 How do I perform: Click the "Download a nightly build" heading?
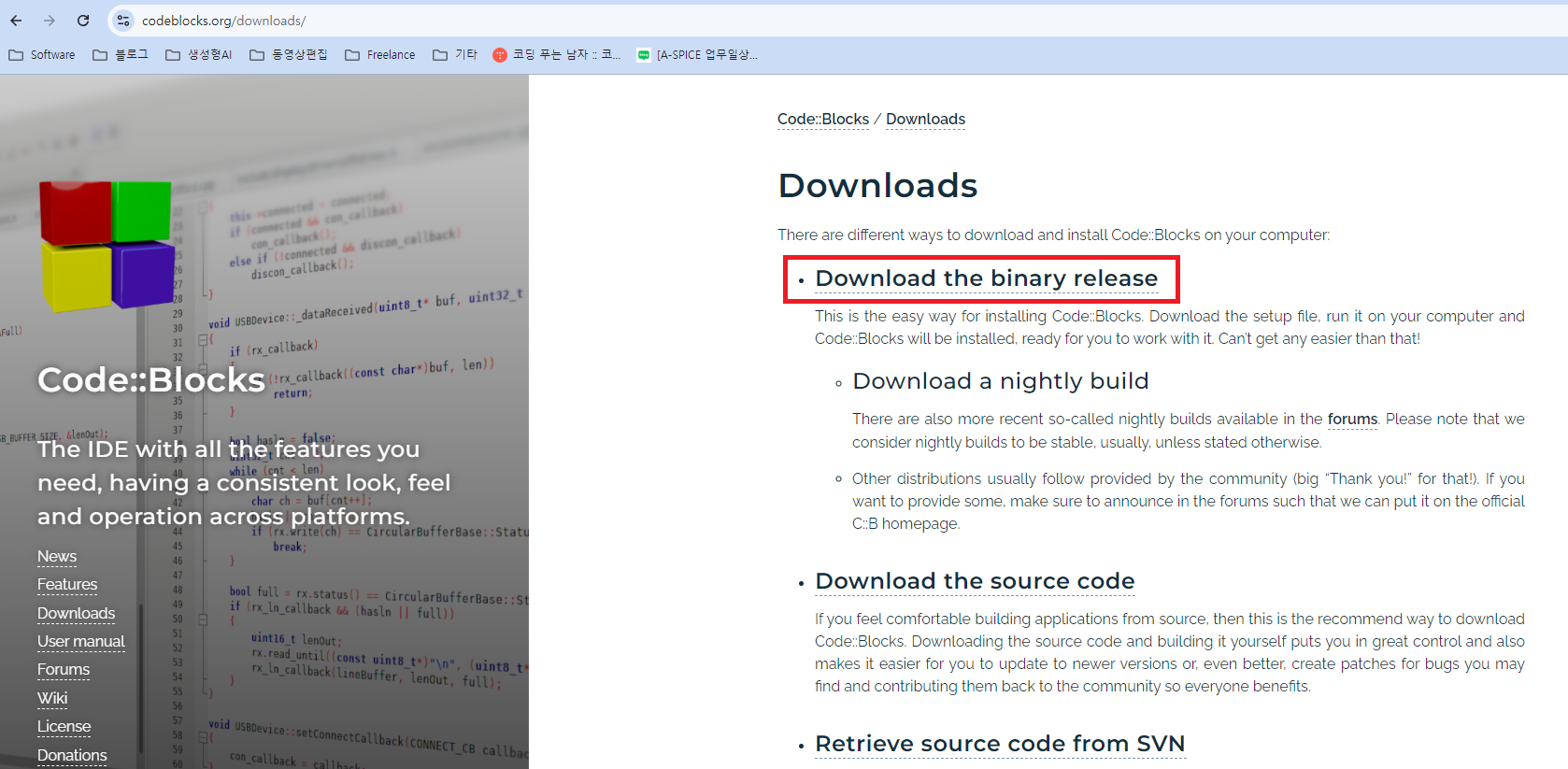pos(1001,381)
